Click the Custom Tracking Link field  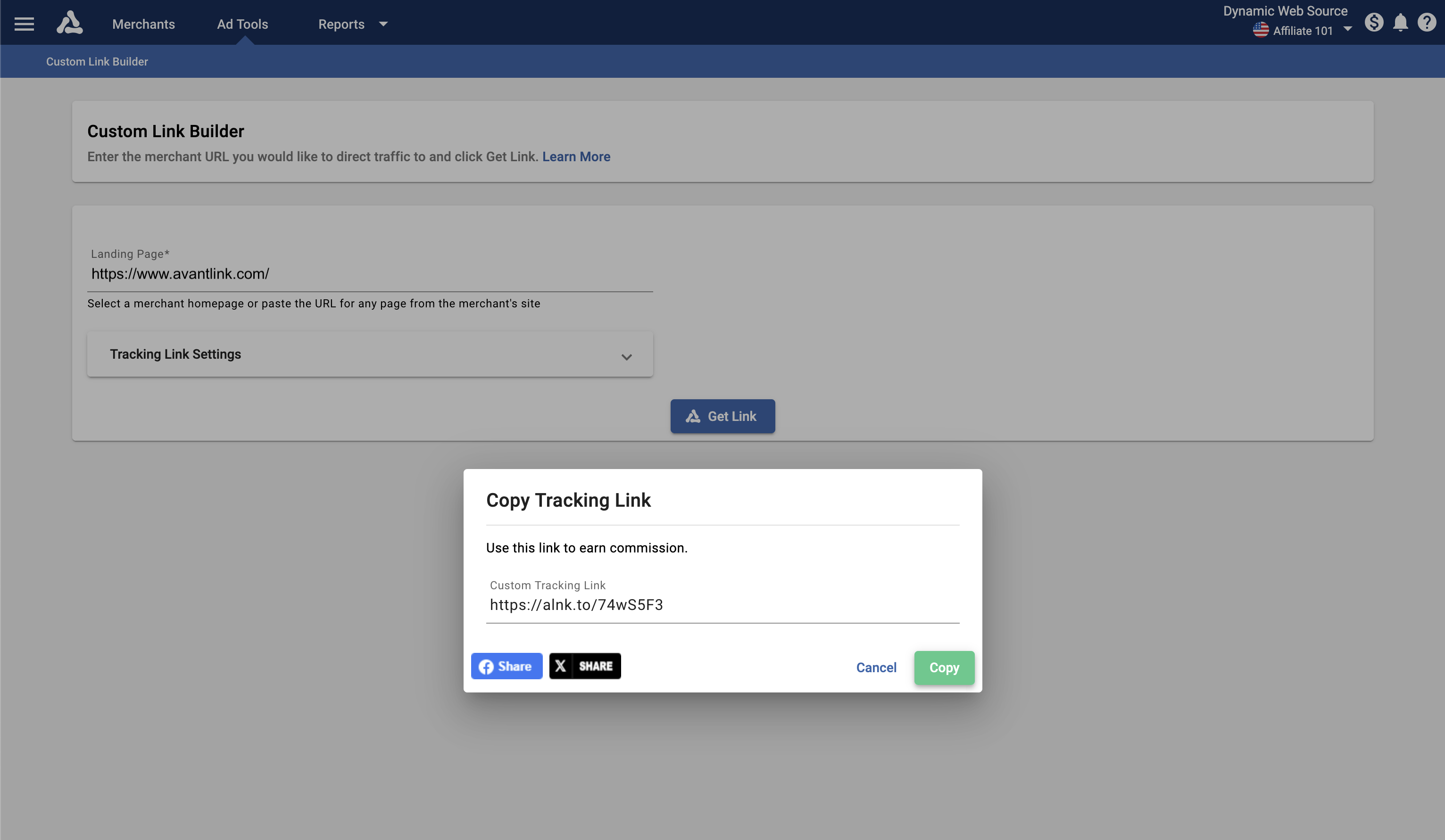pos(722,605)
